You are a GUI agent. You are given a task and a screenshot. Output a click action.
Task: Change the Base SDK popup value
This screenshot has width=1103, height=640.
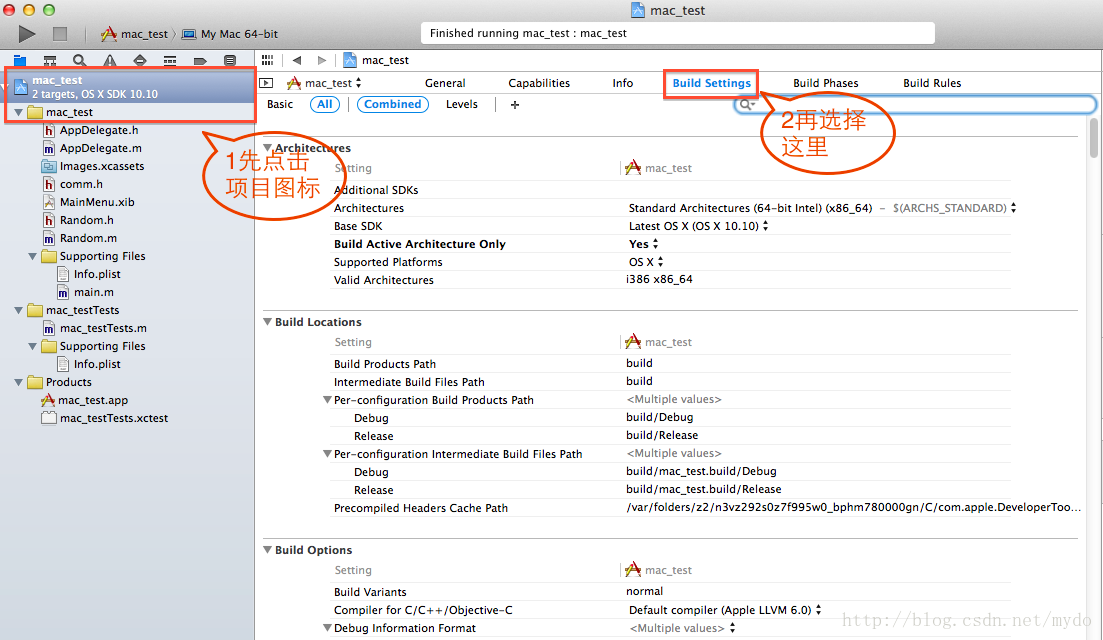(698, 226)
